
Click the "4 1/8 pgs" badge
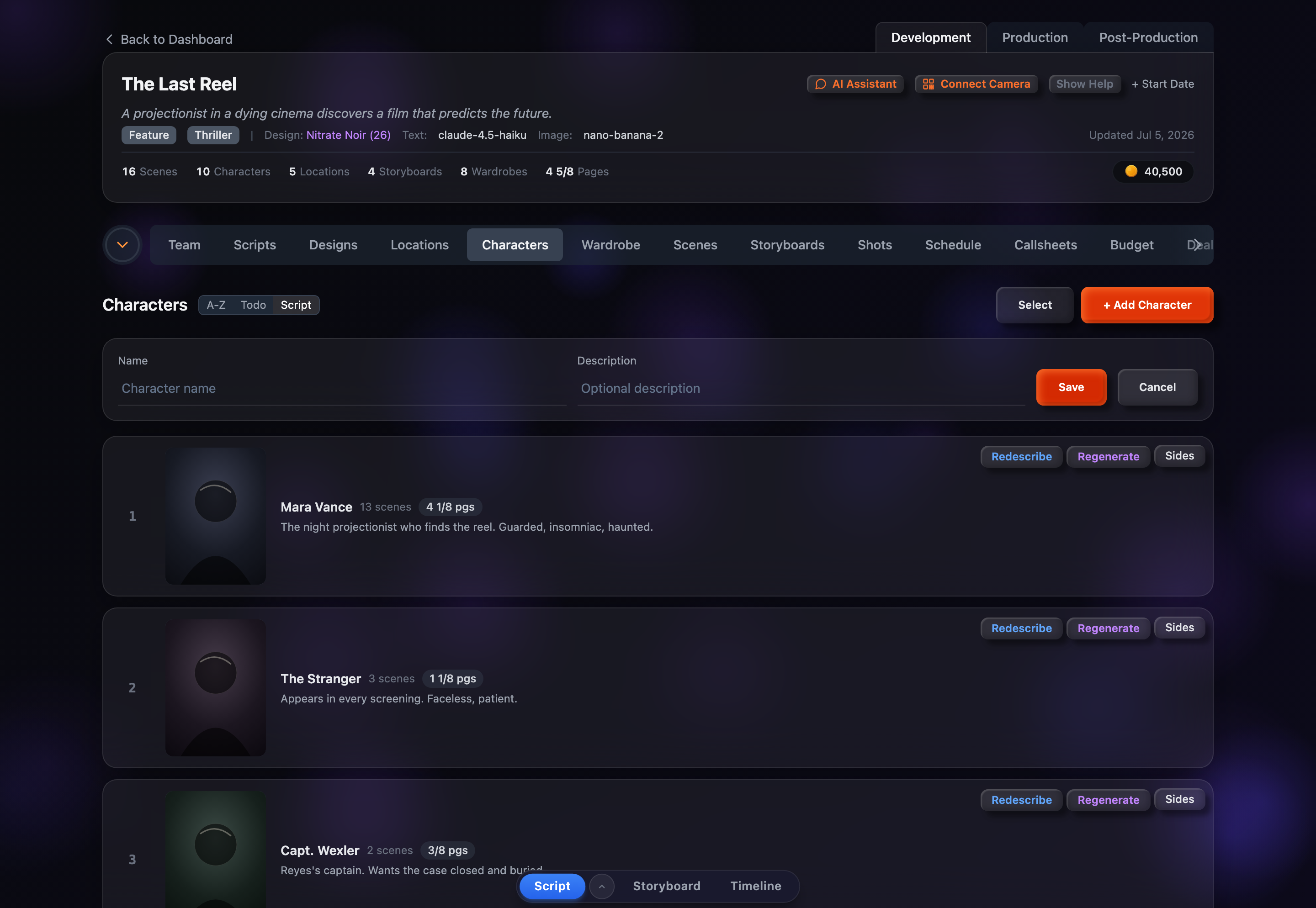pyautogui.click(x=450, y=507)
